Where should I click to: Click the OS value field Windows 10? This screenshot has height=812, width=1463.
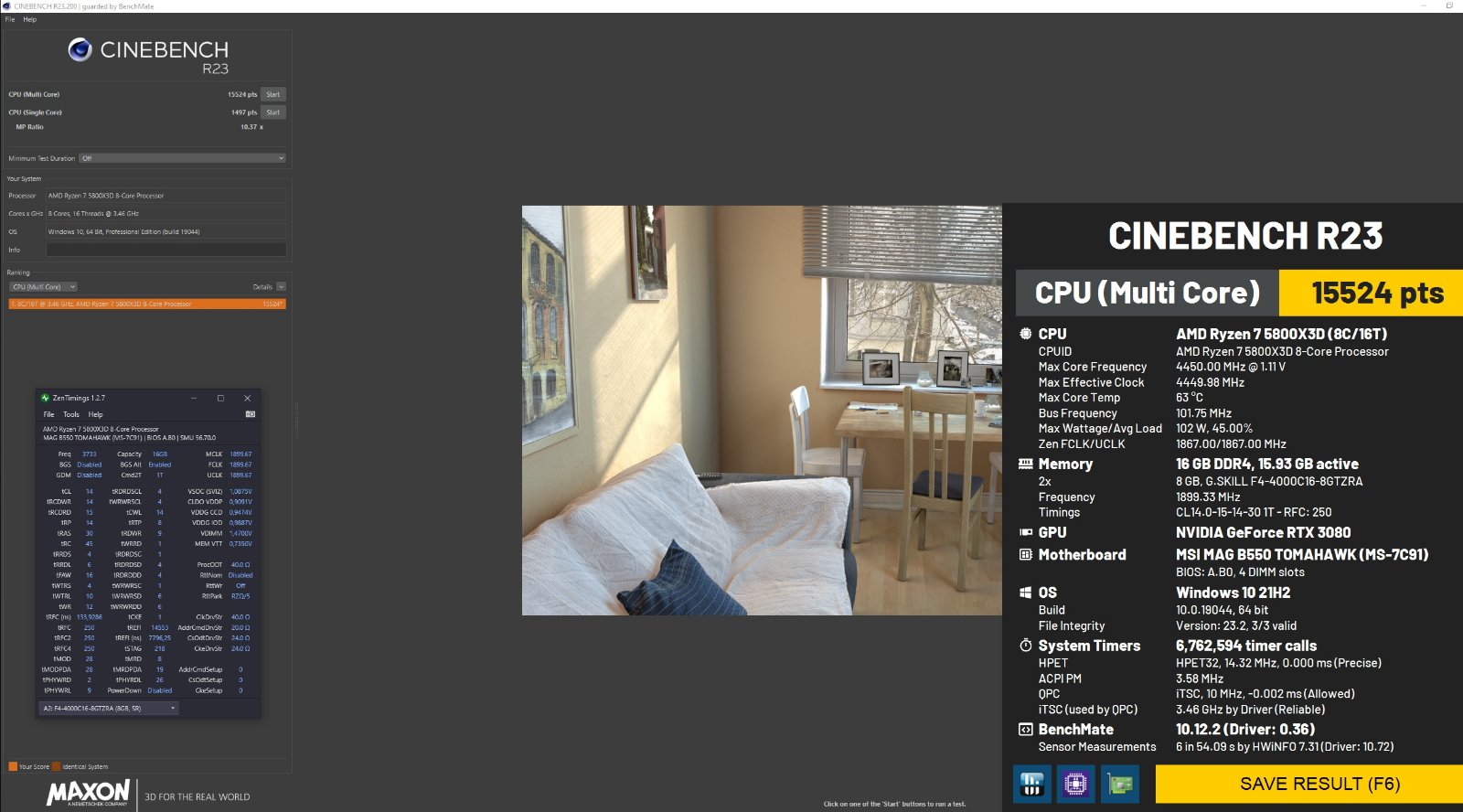point(166,232)
